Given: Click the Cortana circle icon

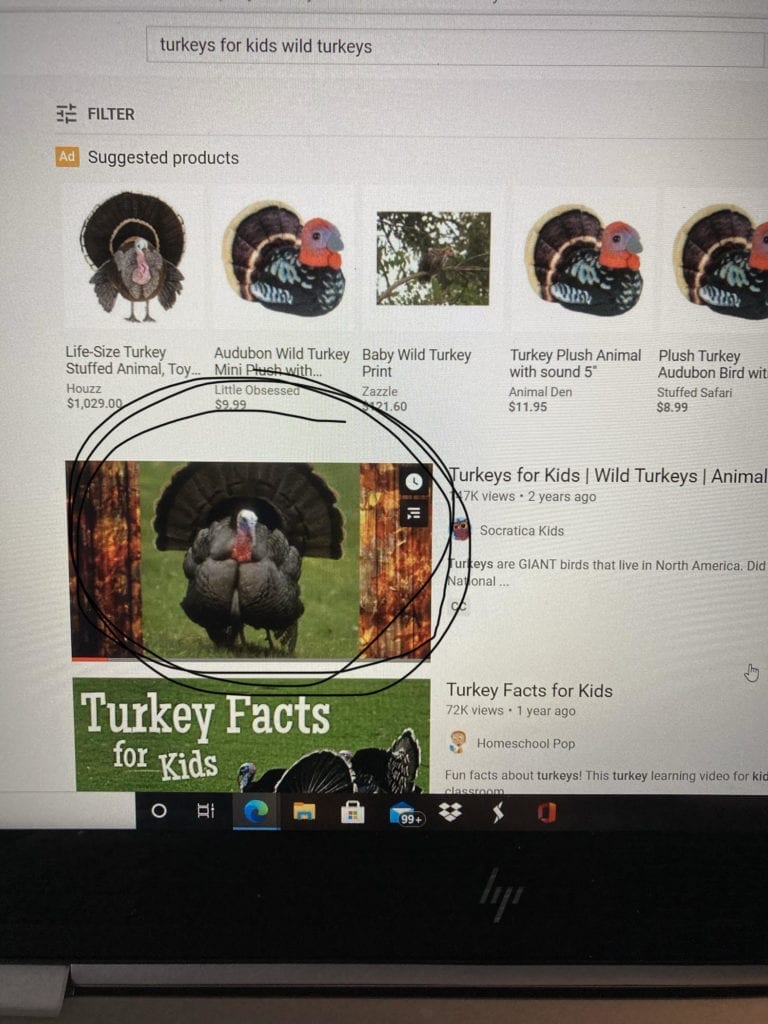Looking at the screenshot, I should pos(159,810).
